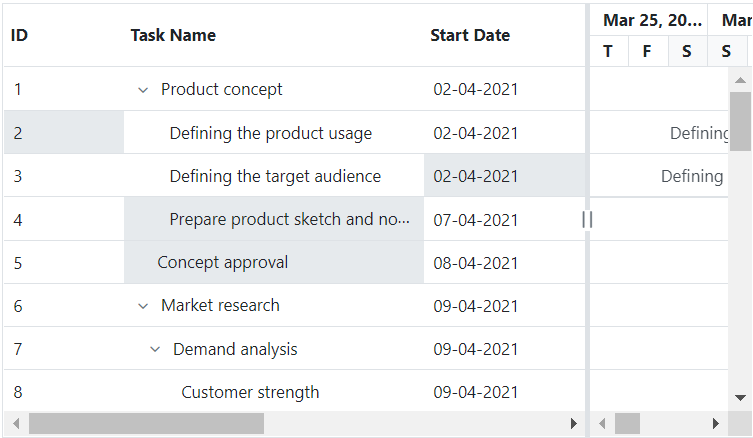Click the Start Date column header
The width and height of the screenshot is (753, 438).
[470, 35]
